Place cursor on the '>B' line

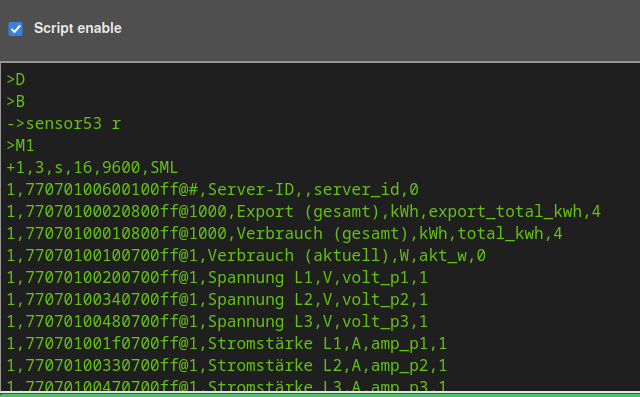(x=16, y=102)
